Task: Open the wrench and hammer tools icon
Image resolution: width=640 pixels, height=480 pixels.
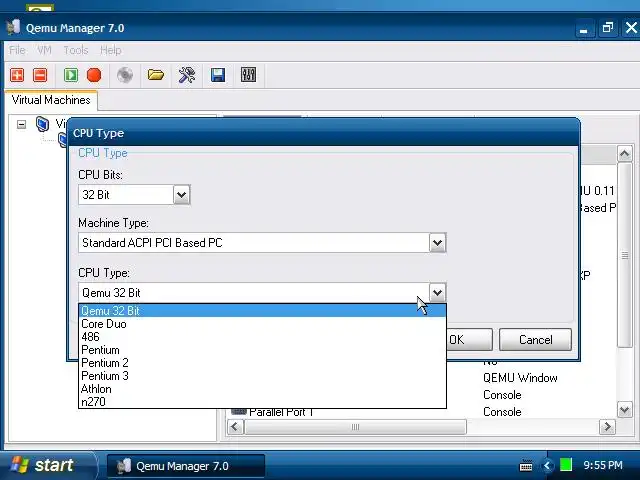Action: coord(187,75)
